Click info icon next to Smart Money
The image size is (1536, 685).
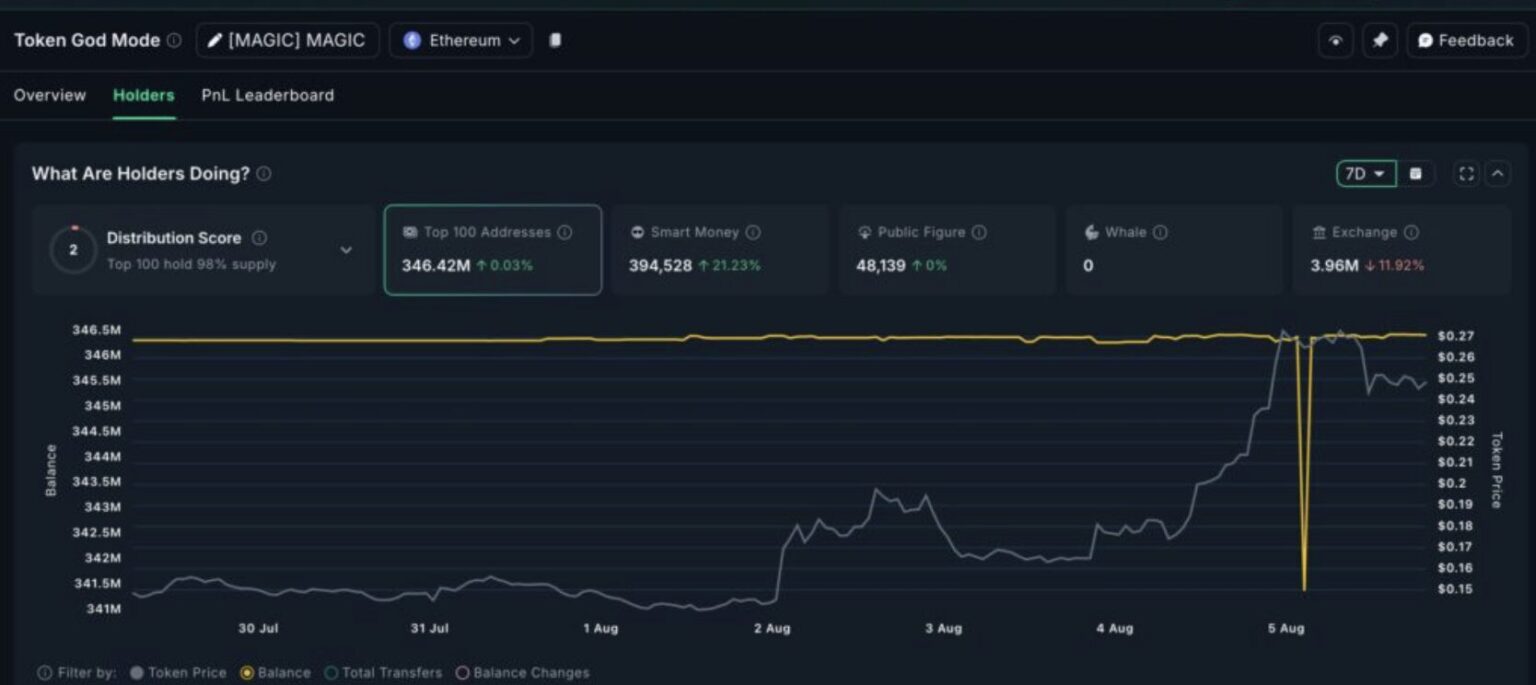click(753, 232)
